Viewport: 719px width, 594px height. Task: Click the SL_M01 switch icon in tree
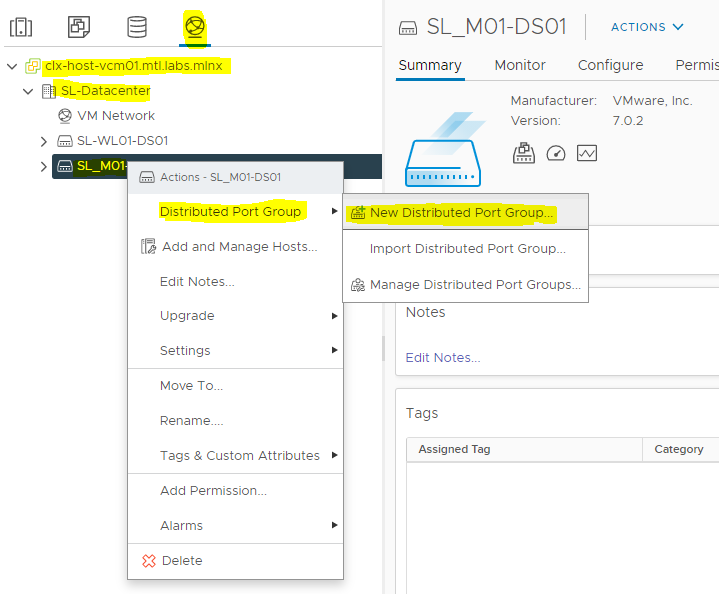click(65, 166)
